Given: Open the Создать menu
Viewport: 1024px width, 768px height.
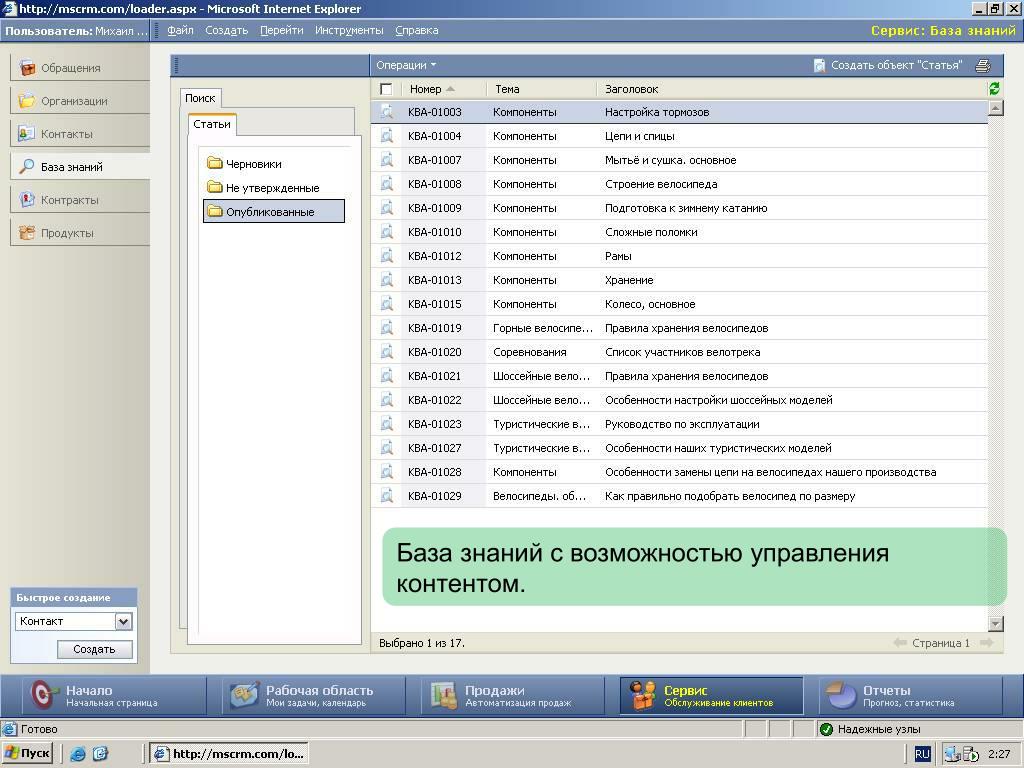Looking at the screenshot, I should click(x=227, y=30).
